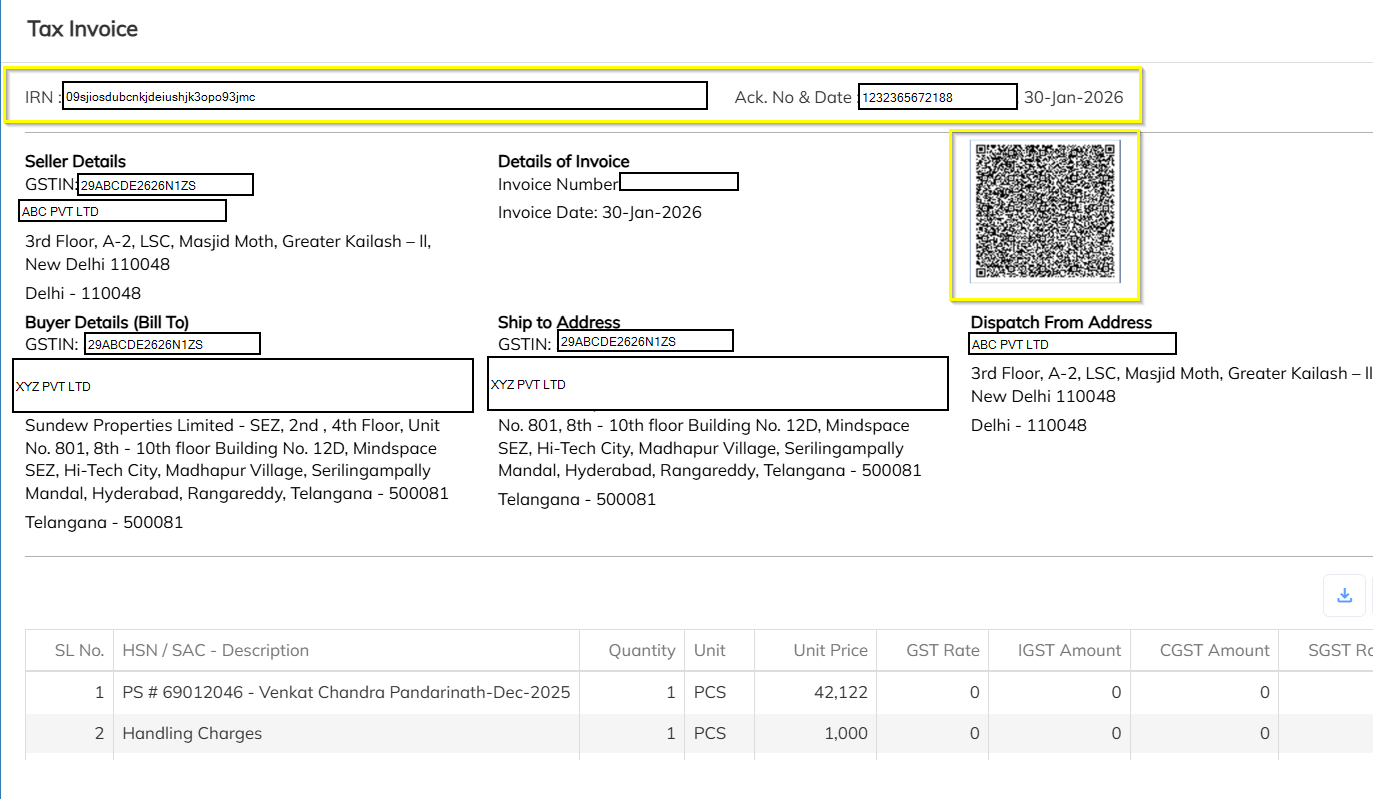The image size is (1373, 799).
Task: Click the Ship to Address name box
Action: [717, 384]
